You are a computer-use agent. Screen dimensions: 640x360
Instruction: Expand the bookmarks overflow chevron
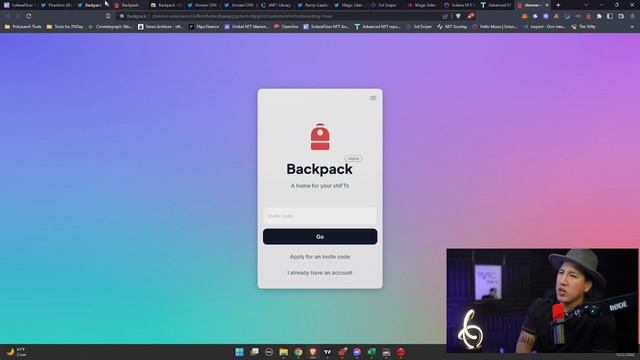[x=633, y=27]
